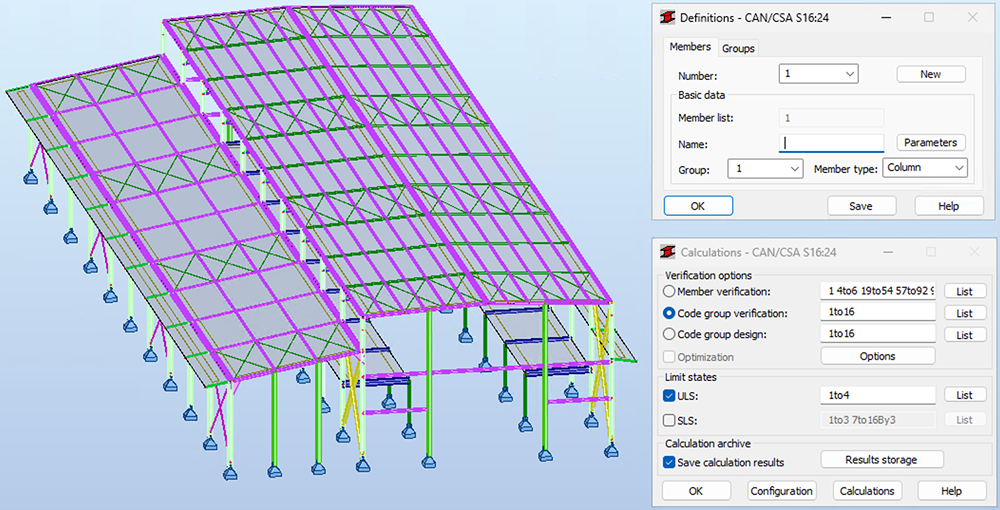Click the Member list field

[831, 117]
